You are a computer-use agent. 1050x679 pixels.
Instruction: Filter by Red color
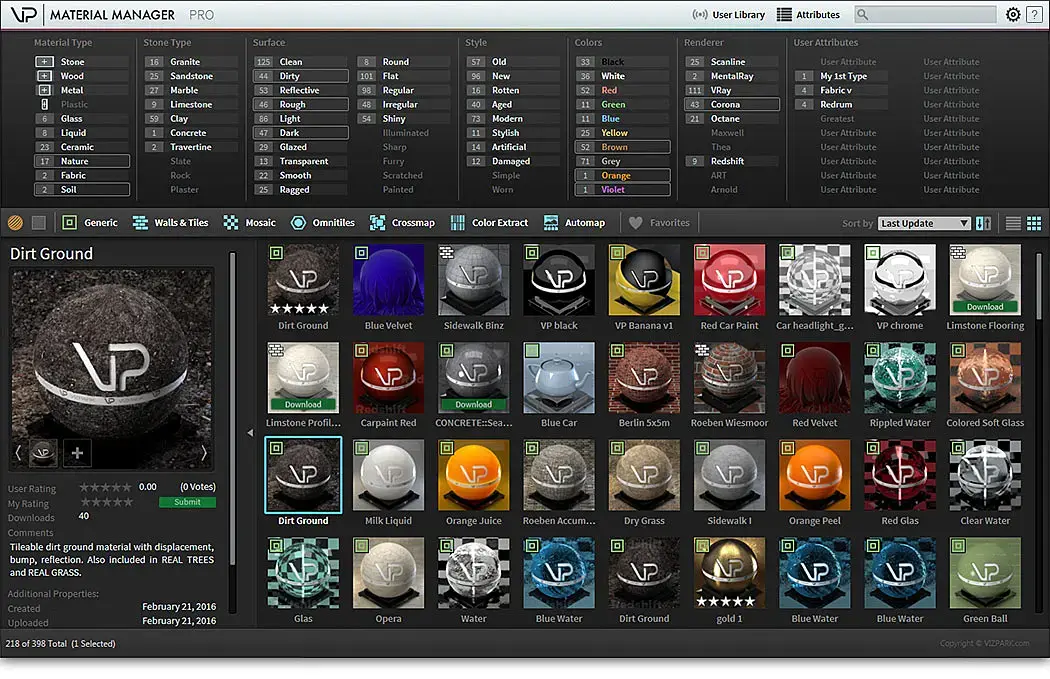click(623, 90)
